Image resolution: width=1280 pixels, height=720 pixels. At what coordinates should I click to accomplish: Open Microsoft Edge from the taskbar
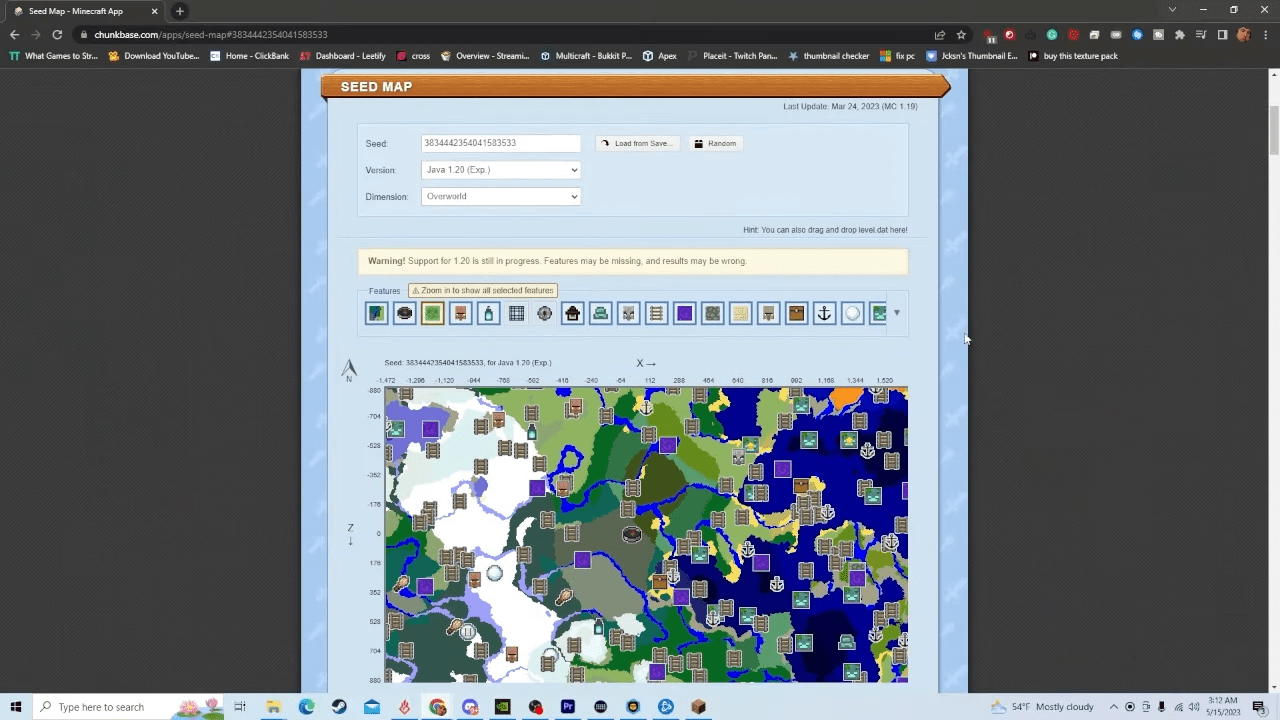pos(306,707)
